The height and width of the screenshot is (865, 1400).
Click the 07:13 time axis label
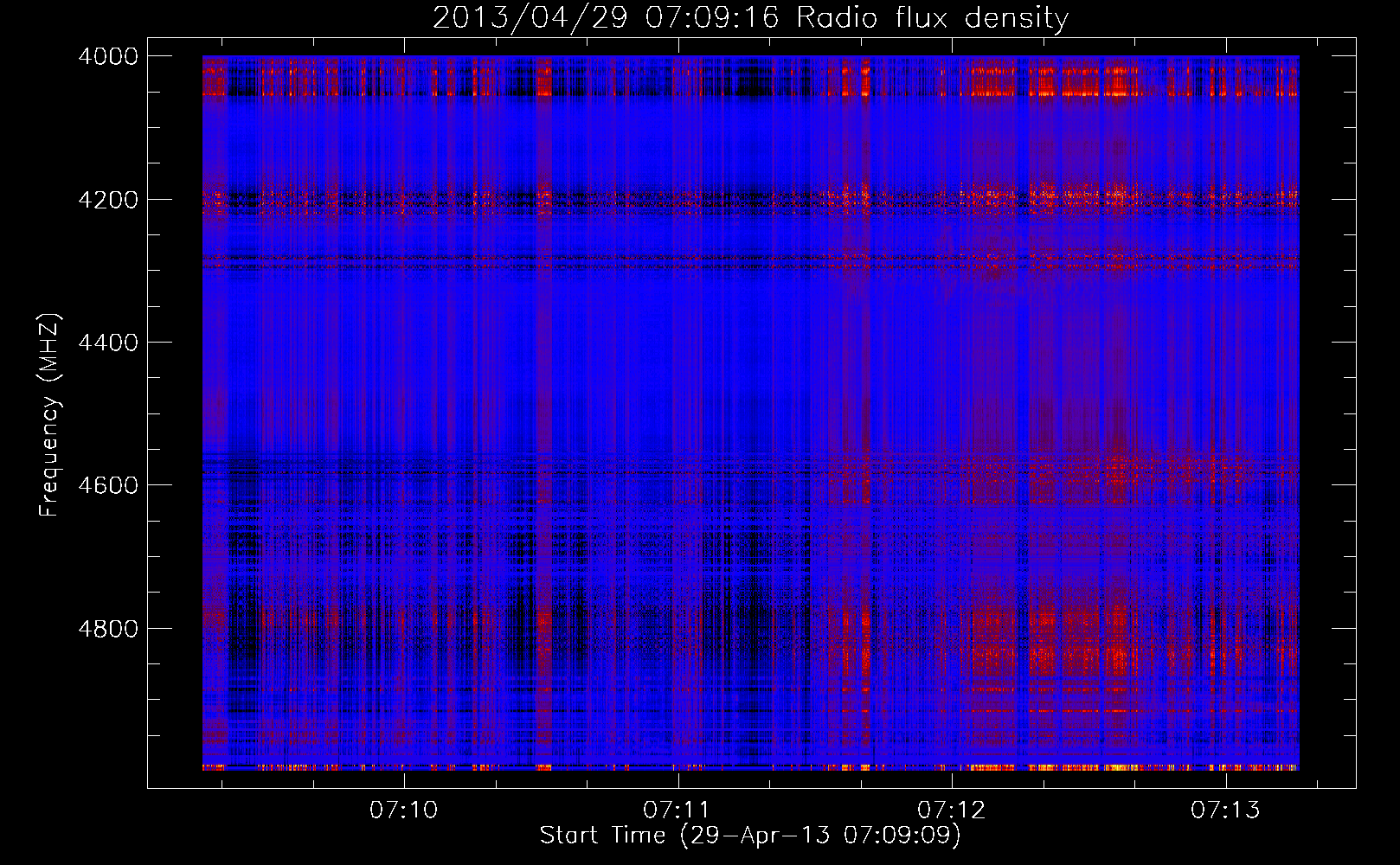coord(1225,811)
